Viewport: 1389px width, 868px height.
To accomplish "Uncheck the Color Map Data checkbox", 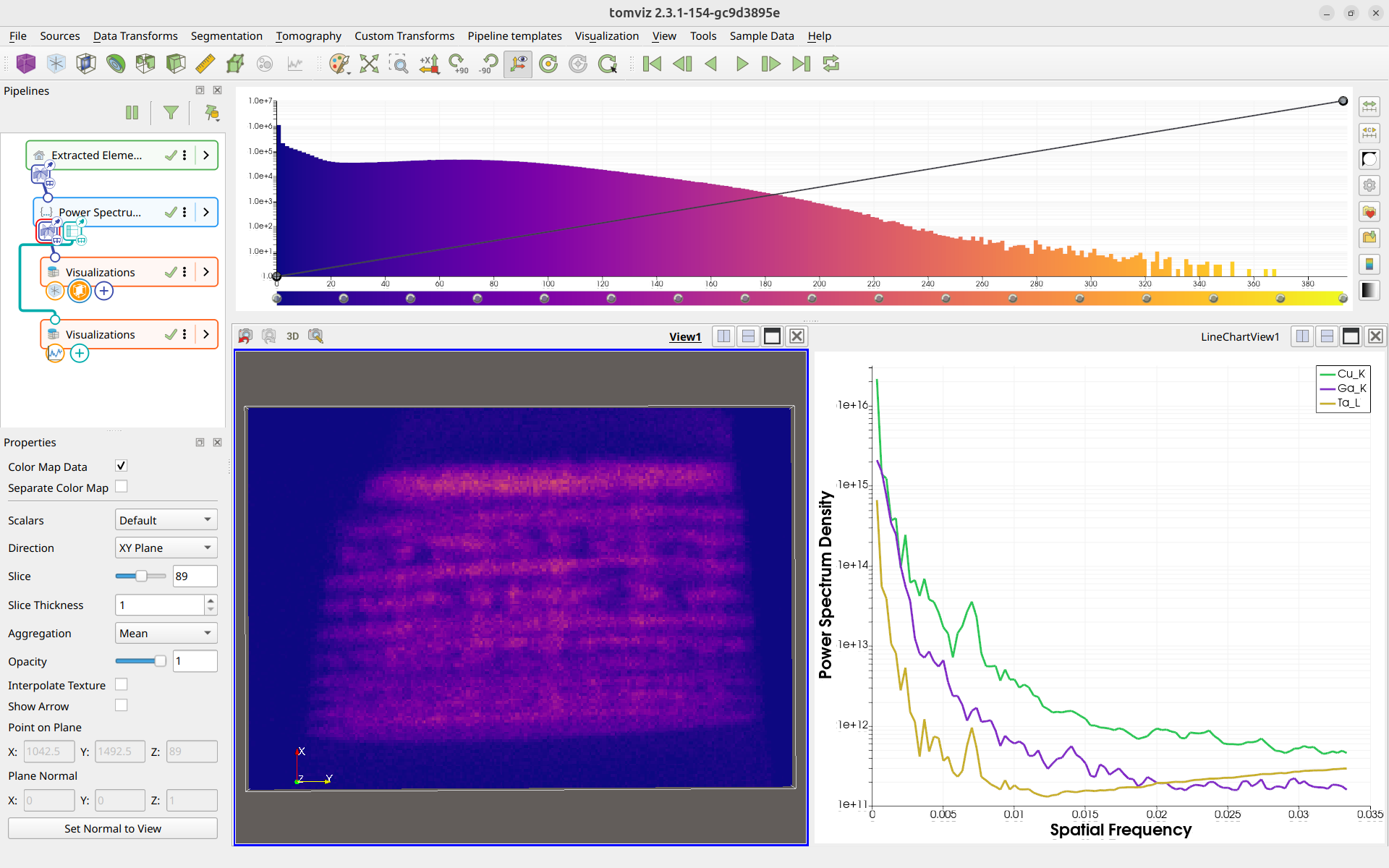I will (122, 466).
